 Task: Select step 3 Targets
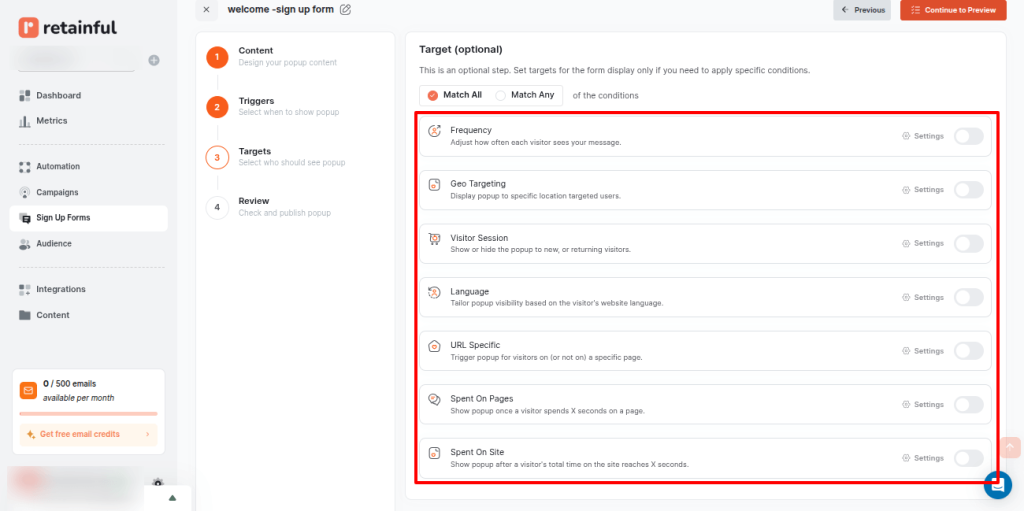(217, 157)
